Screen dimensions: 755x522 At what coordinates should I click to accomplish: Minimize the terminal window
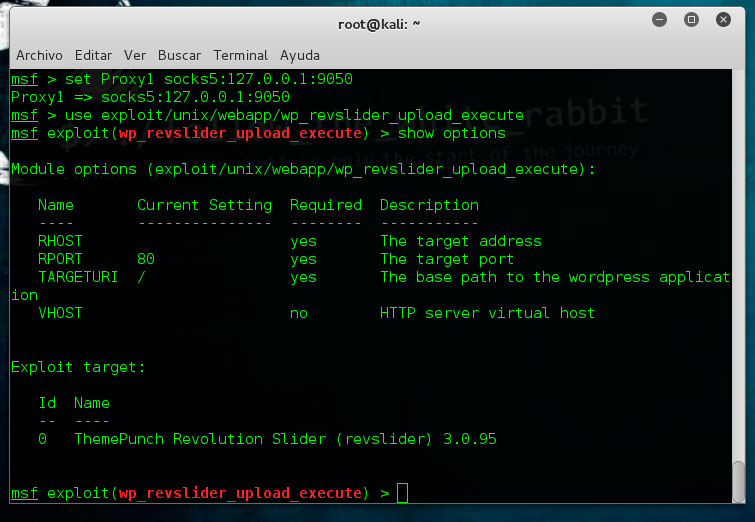point(660,20)
